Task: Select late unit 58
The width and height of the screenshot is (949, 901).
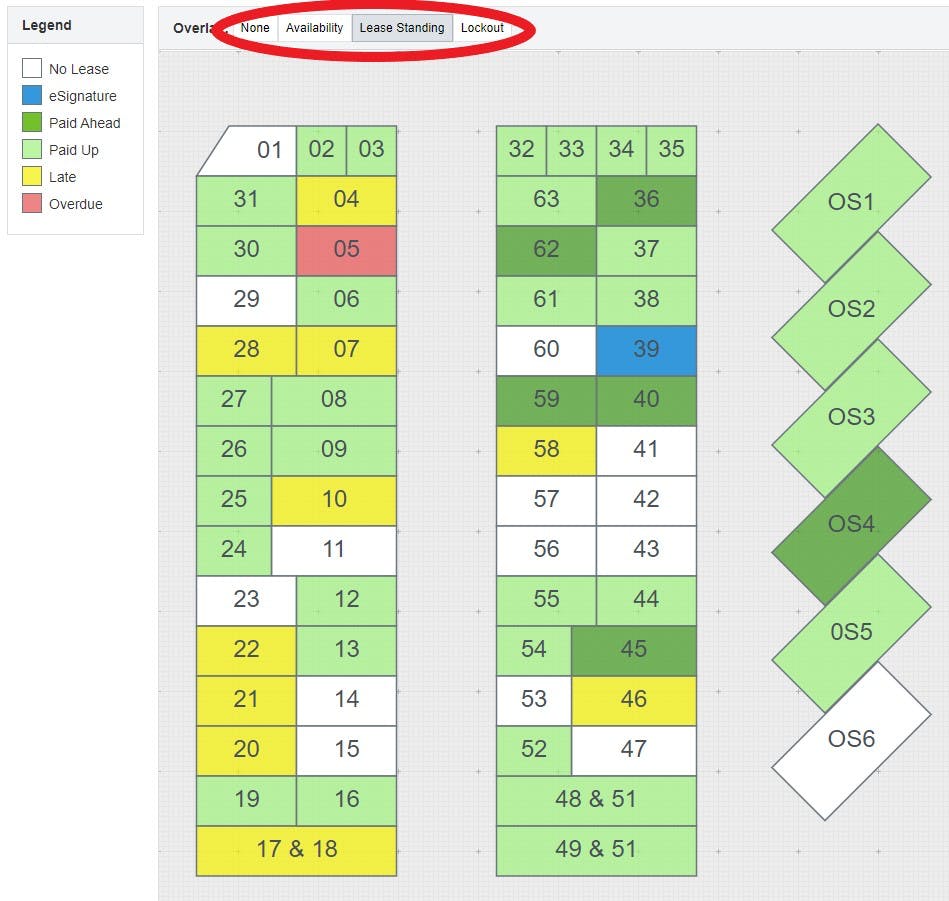Action: tap(547, 450)
